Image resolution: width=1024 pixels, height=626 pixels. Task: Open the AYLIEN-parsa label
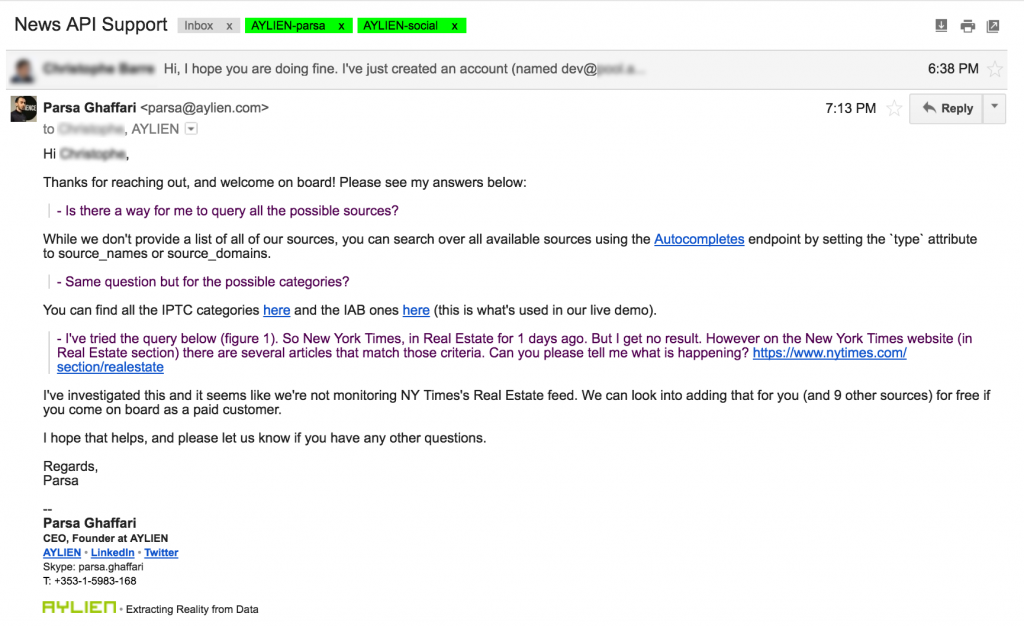coord(288,25)
